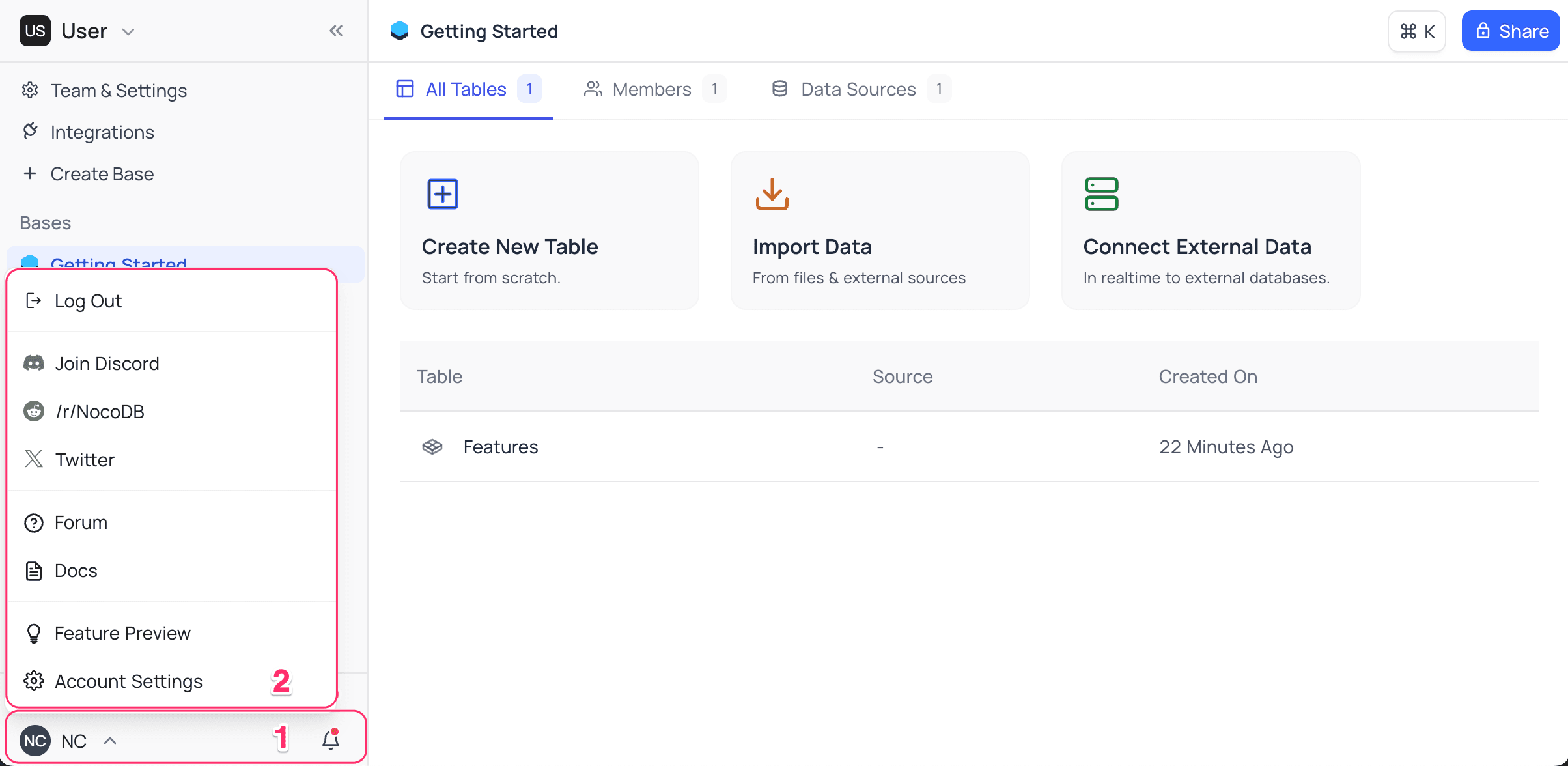Open the Features table row
This screenshot has width=1568, height=766.
[x=500, y=447]
